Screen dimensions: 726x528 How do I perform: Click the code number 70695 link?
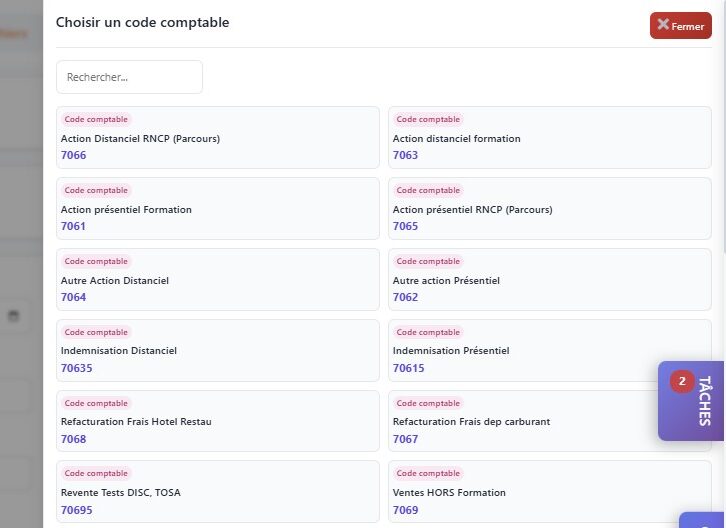click(77, 510)
